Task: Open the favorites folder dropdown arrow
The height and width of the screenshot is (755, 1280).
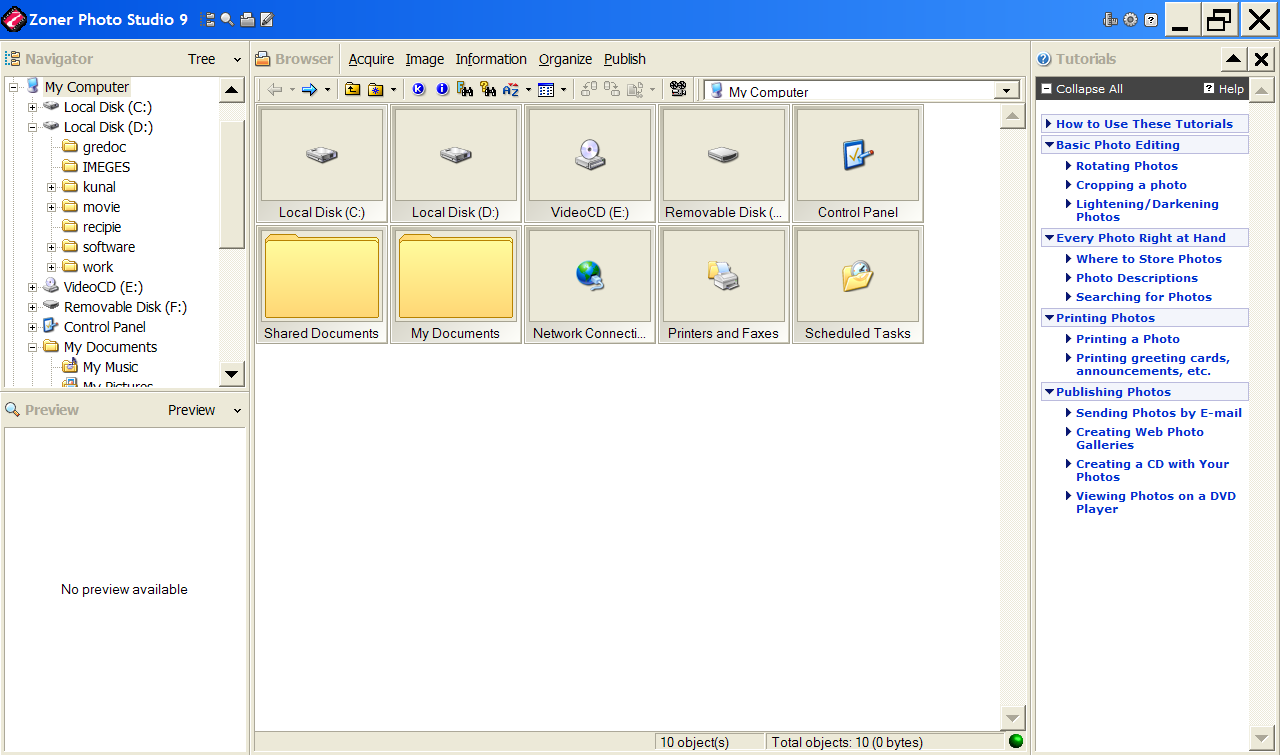Action: (x=393, y=90)
